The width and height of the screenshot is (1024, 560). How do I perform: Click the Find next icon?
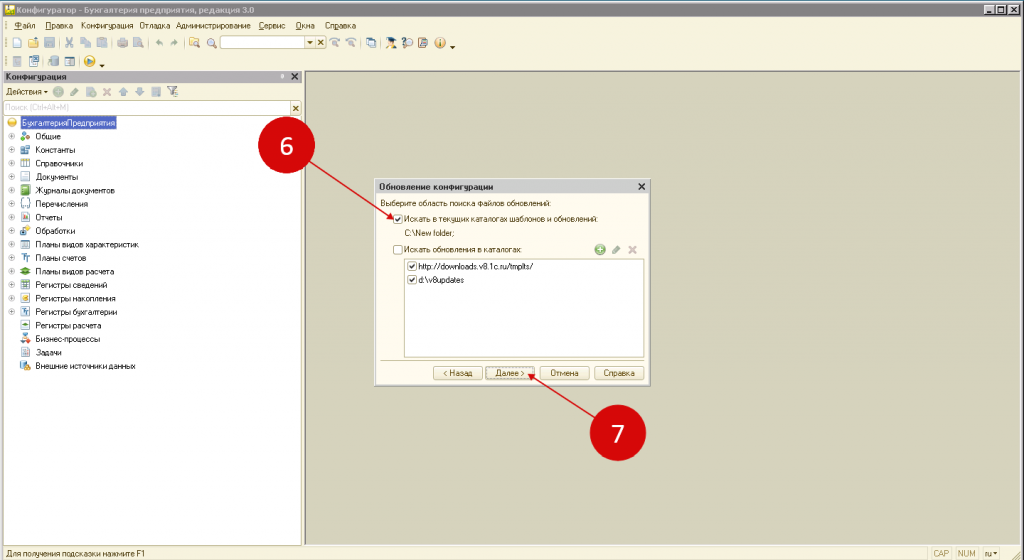point(335,43)
